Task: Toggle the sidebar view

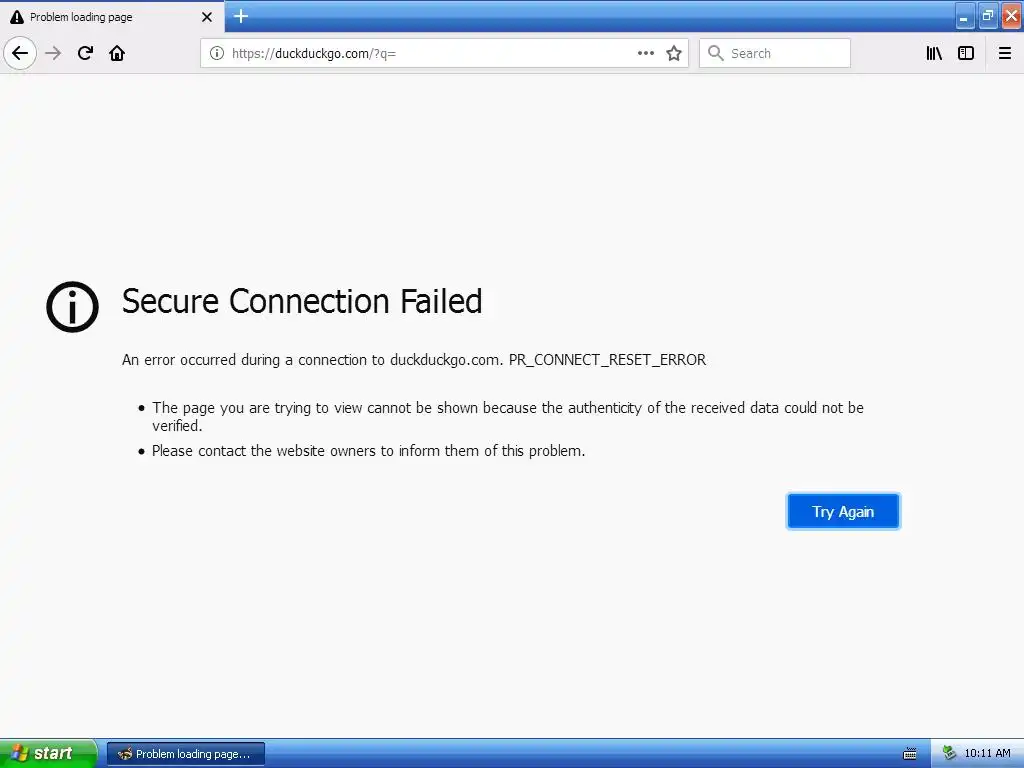Action: click(966, 53)
